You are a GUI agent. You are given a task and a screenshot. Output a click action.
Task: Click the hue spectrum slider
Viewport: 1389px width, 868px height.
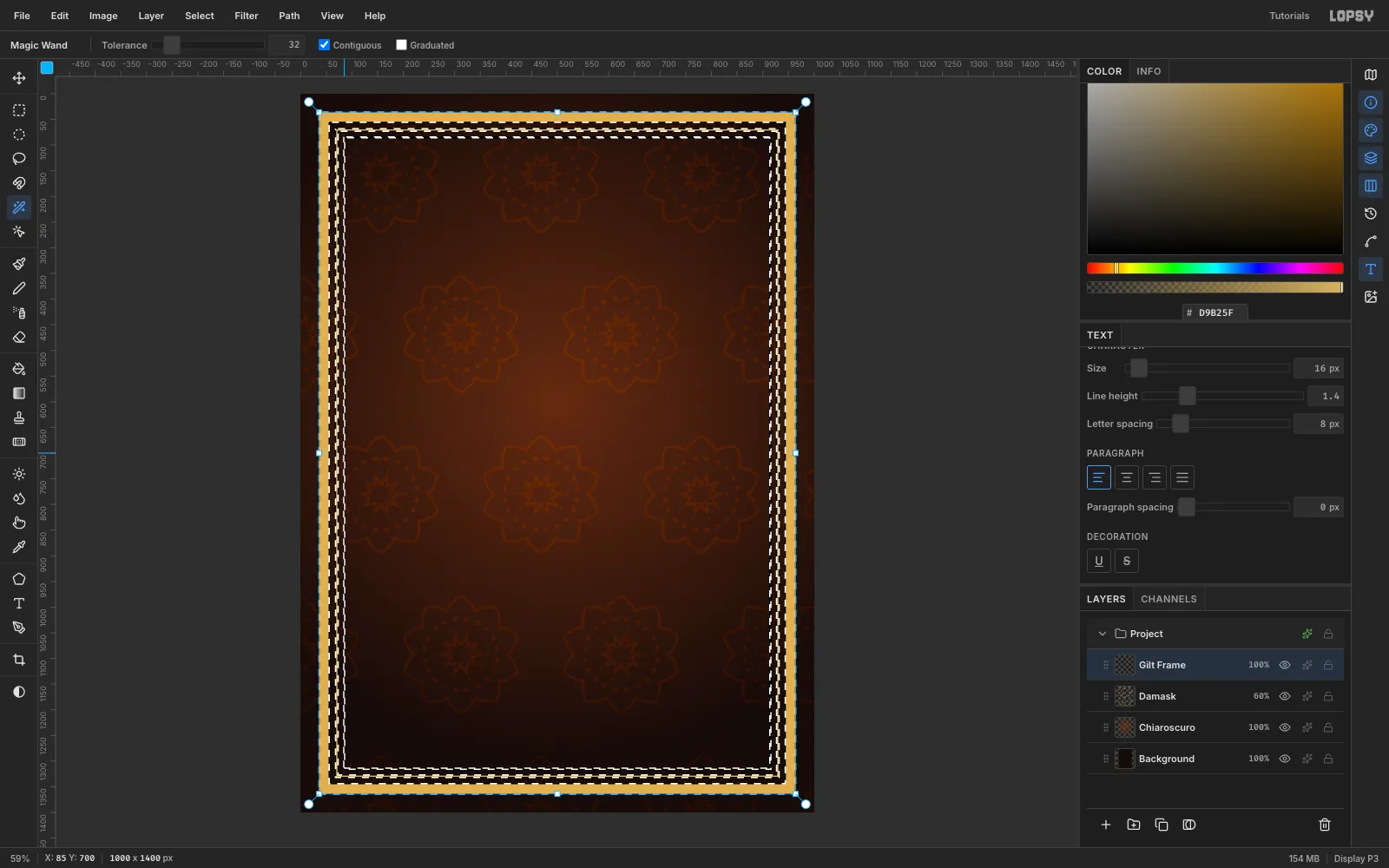pos(1215,268)
